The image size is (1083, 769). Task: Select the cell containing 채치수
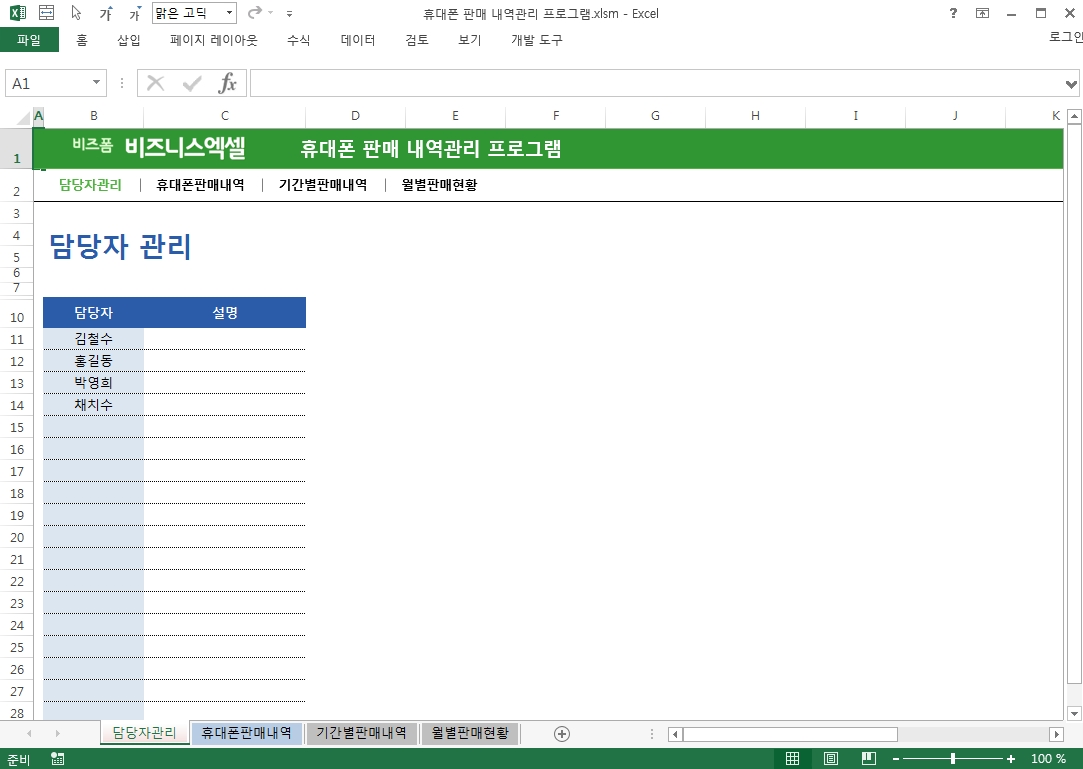pyautogui.click(x=93, y=405)
